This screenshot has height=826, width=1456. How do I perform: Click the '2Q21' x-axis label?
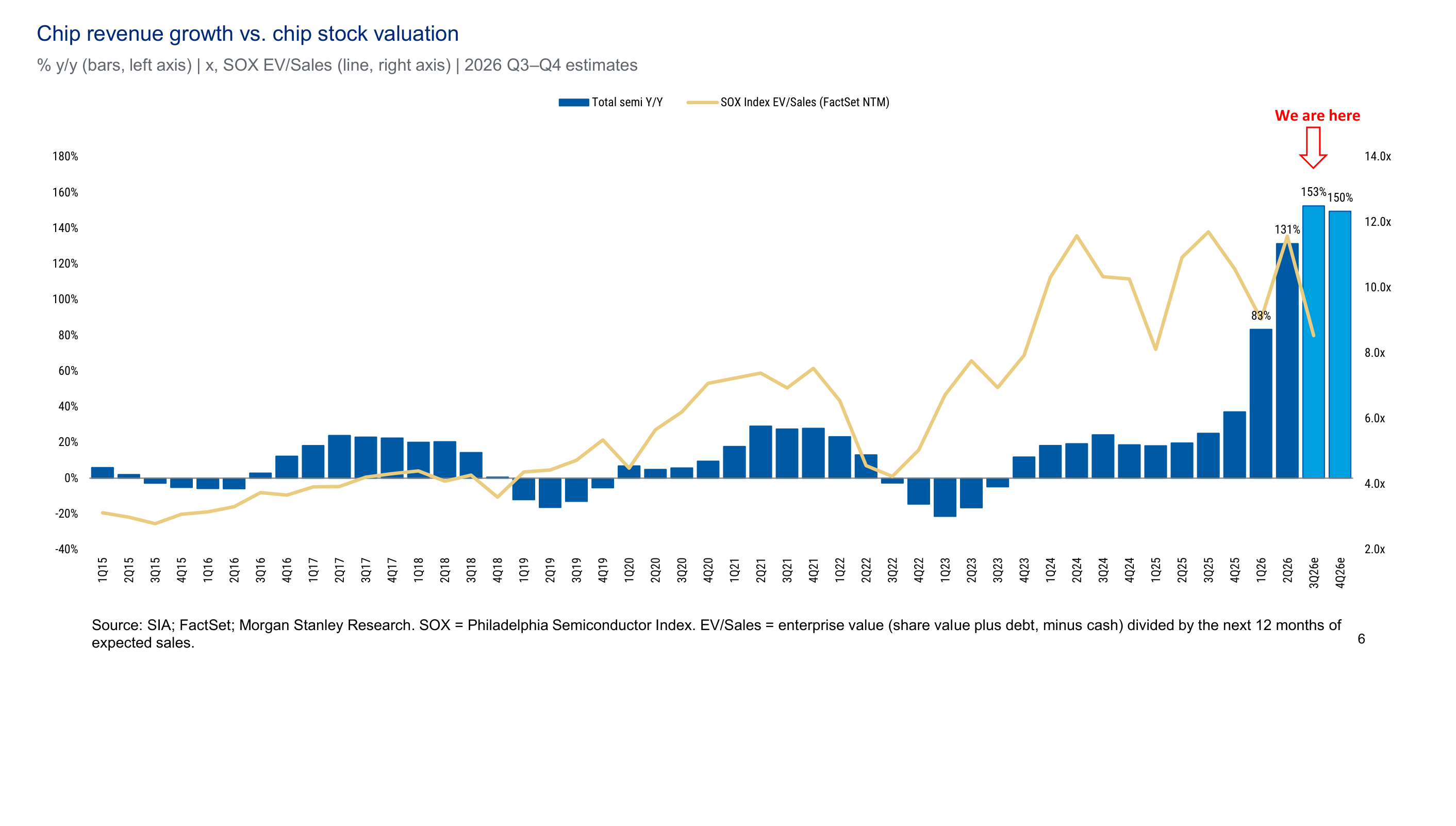click(x=760, y=570)
